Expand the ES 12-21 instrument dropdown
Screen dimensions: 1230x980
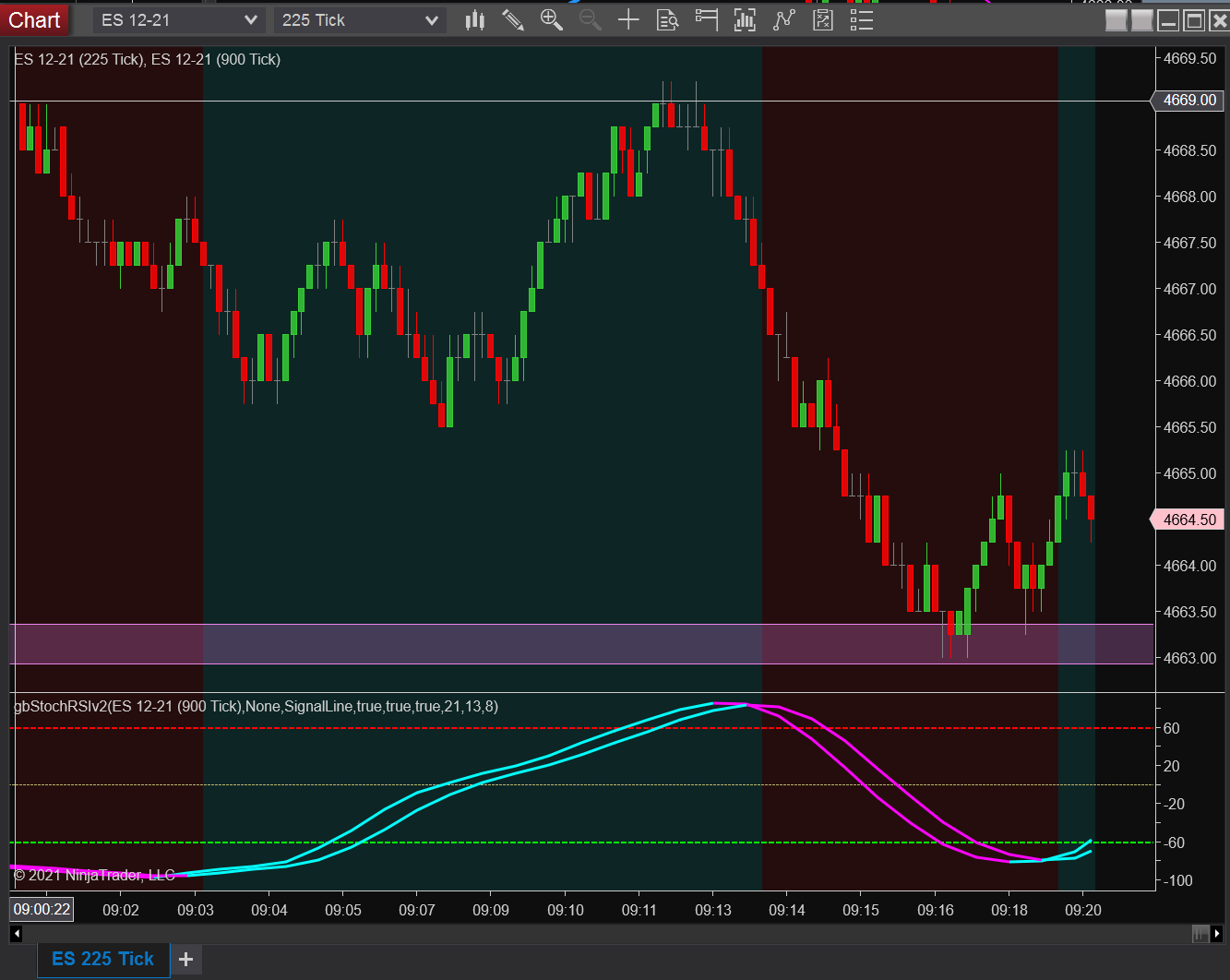point(179,20)
